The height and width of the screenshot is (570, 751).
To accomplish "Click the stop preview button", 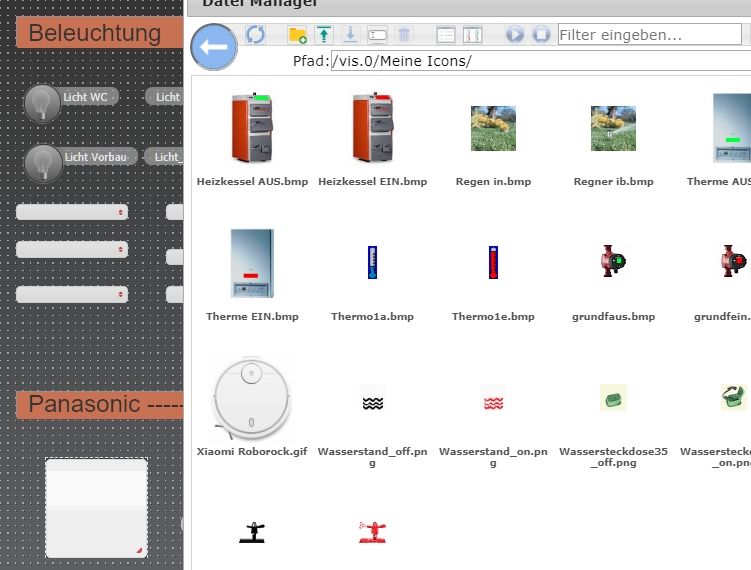I will (x=541, y=34).
